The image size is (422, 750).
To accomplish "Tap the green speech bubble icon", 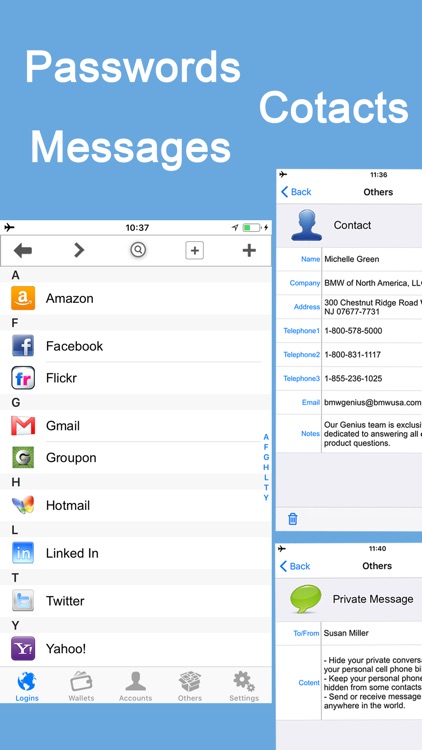I will pyautogui.click(x=306, y=599).
